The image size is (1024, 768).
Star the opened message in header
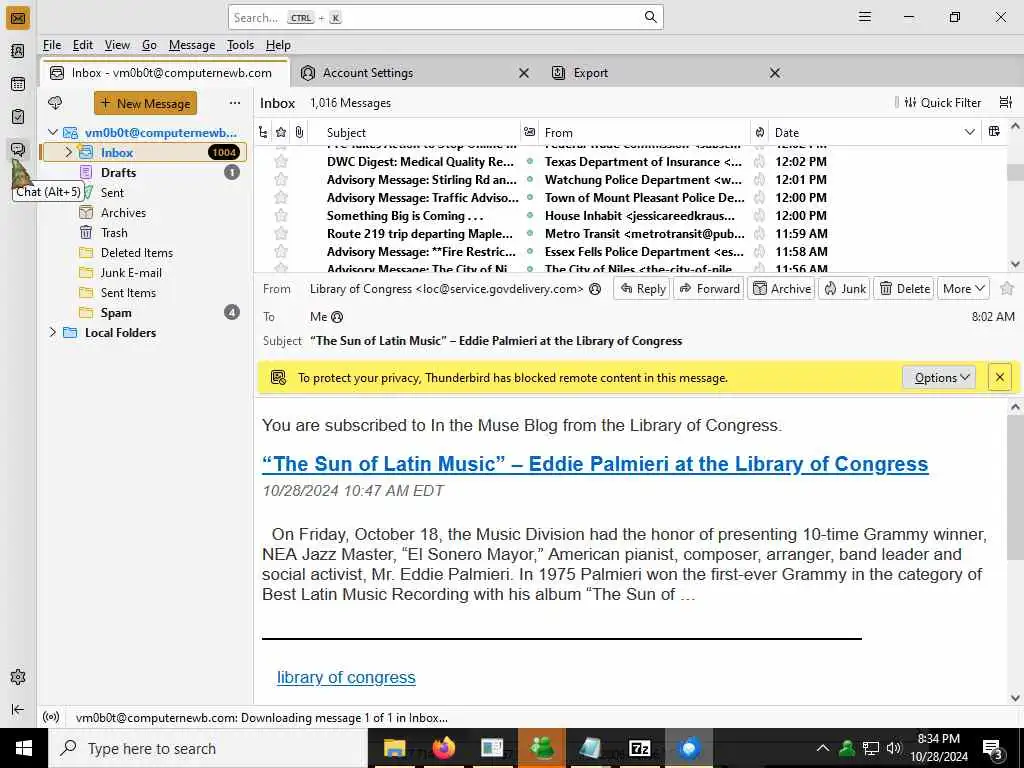[1007, 288]
